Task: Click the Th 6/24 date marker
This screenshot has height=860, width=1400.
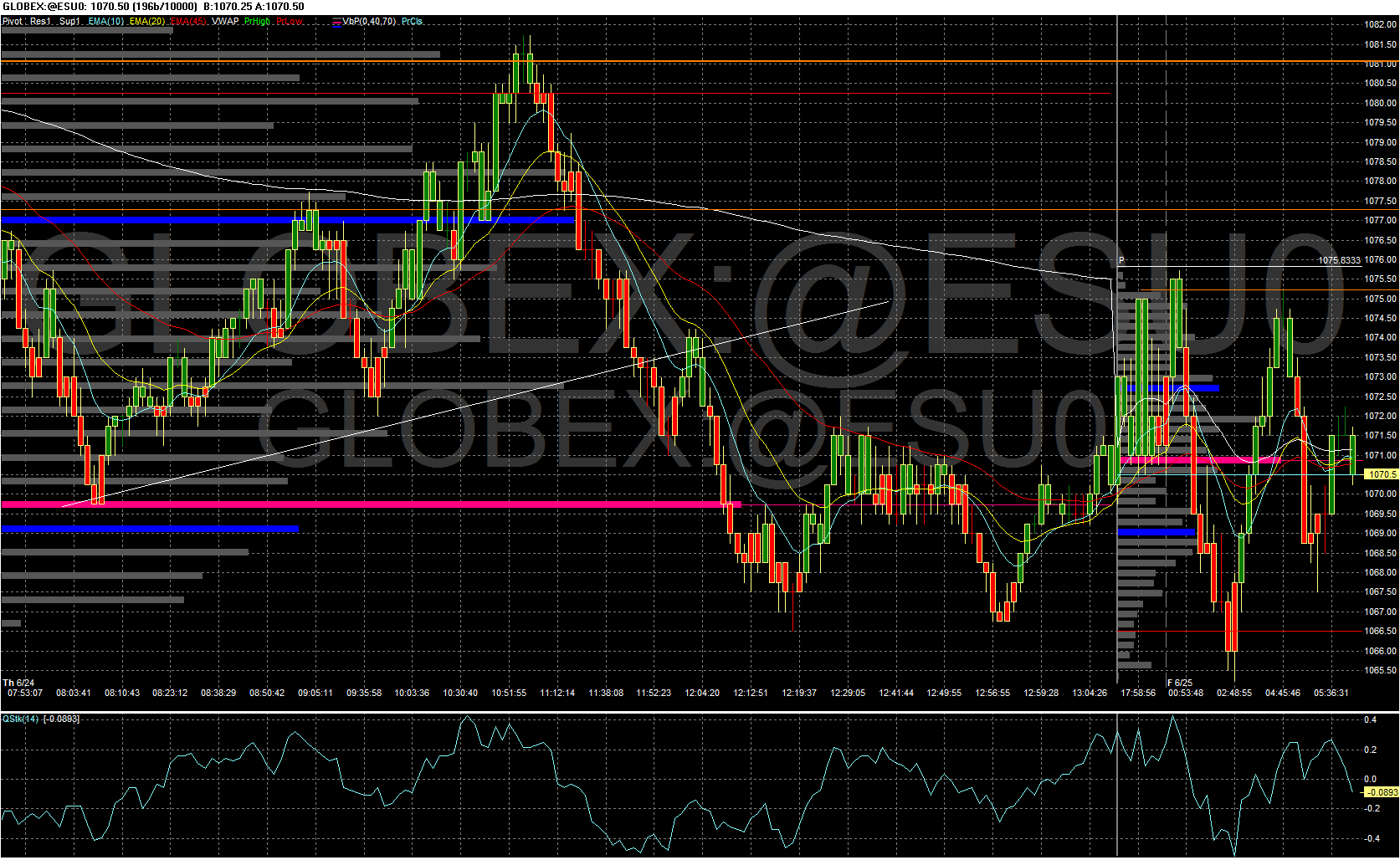Action: tap(18, 683)
